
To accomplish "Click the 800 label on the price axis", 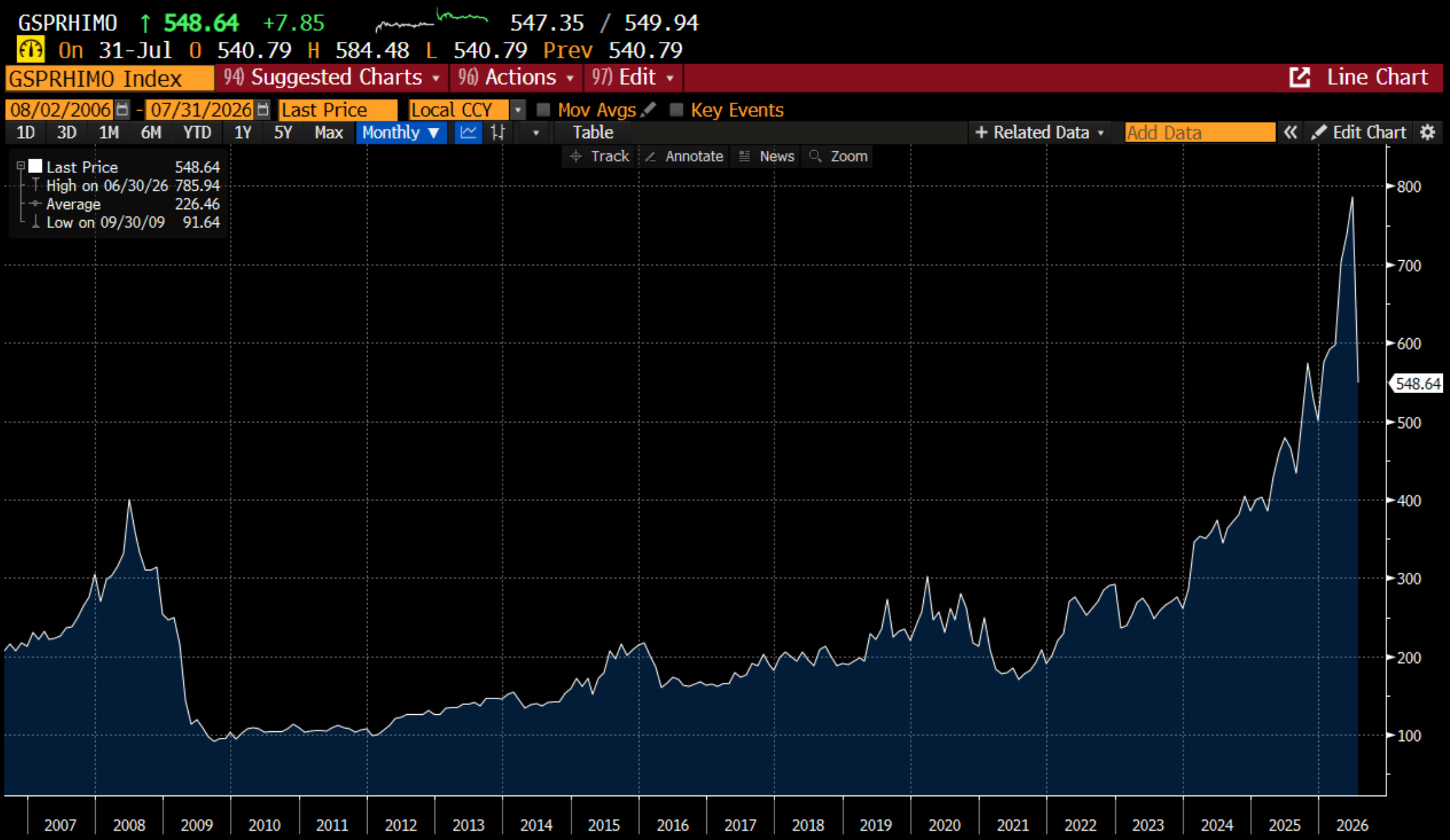I will pos(1409,187).
